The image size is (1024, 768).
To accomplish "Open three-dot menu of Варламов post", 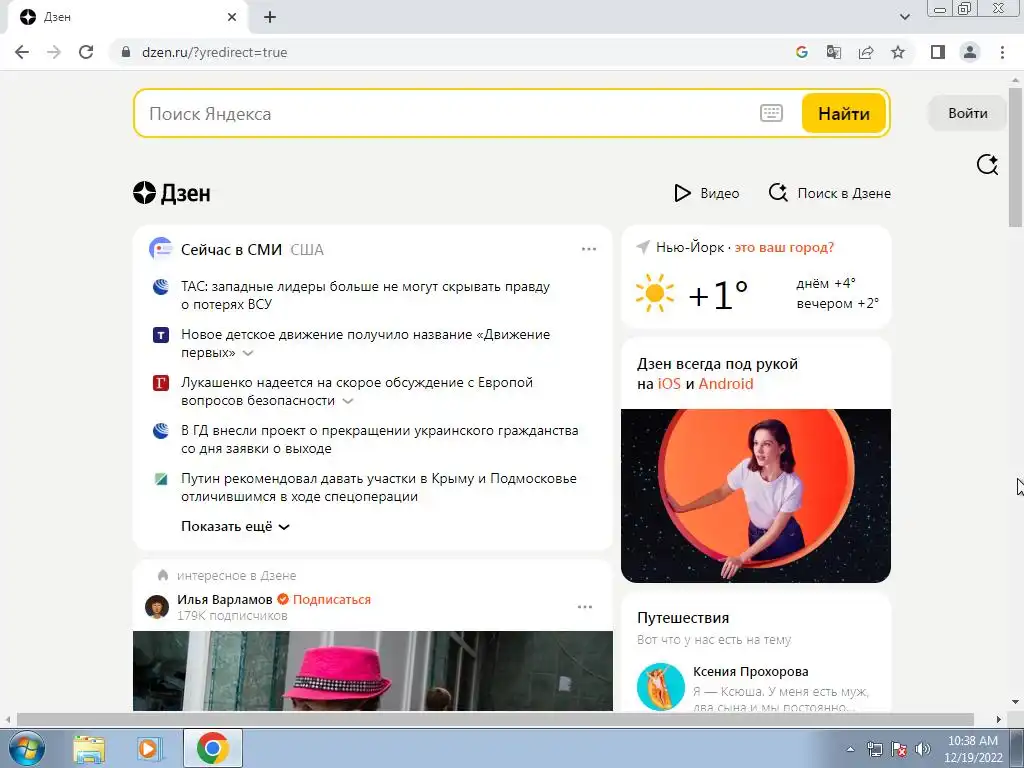I will [584, 607].
